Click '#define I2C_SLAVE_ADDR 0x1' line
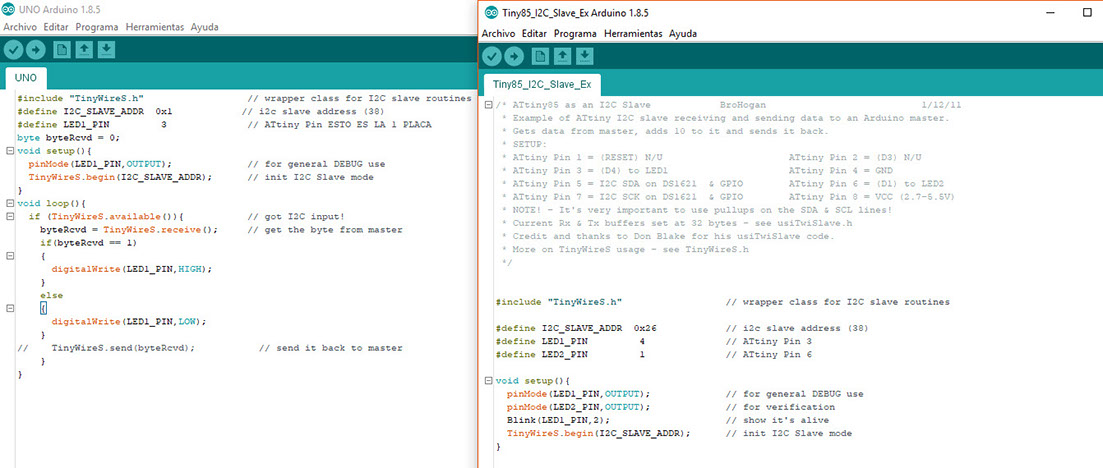 [95, 111]
